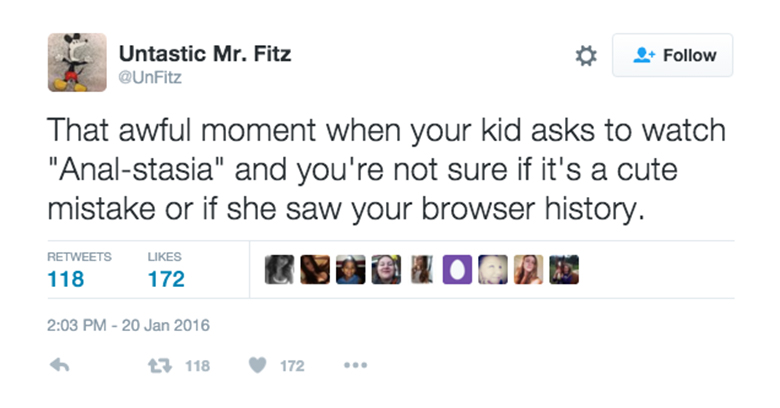Retweet using the retweet arrows icon

(x=160, y=366)
